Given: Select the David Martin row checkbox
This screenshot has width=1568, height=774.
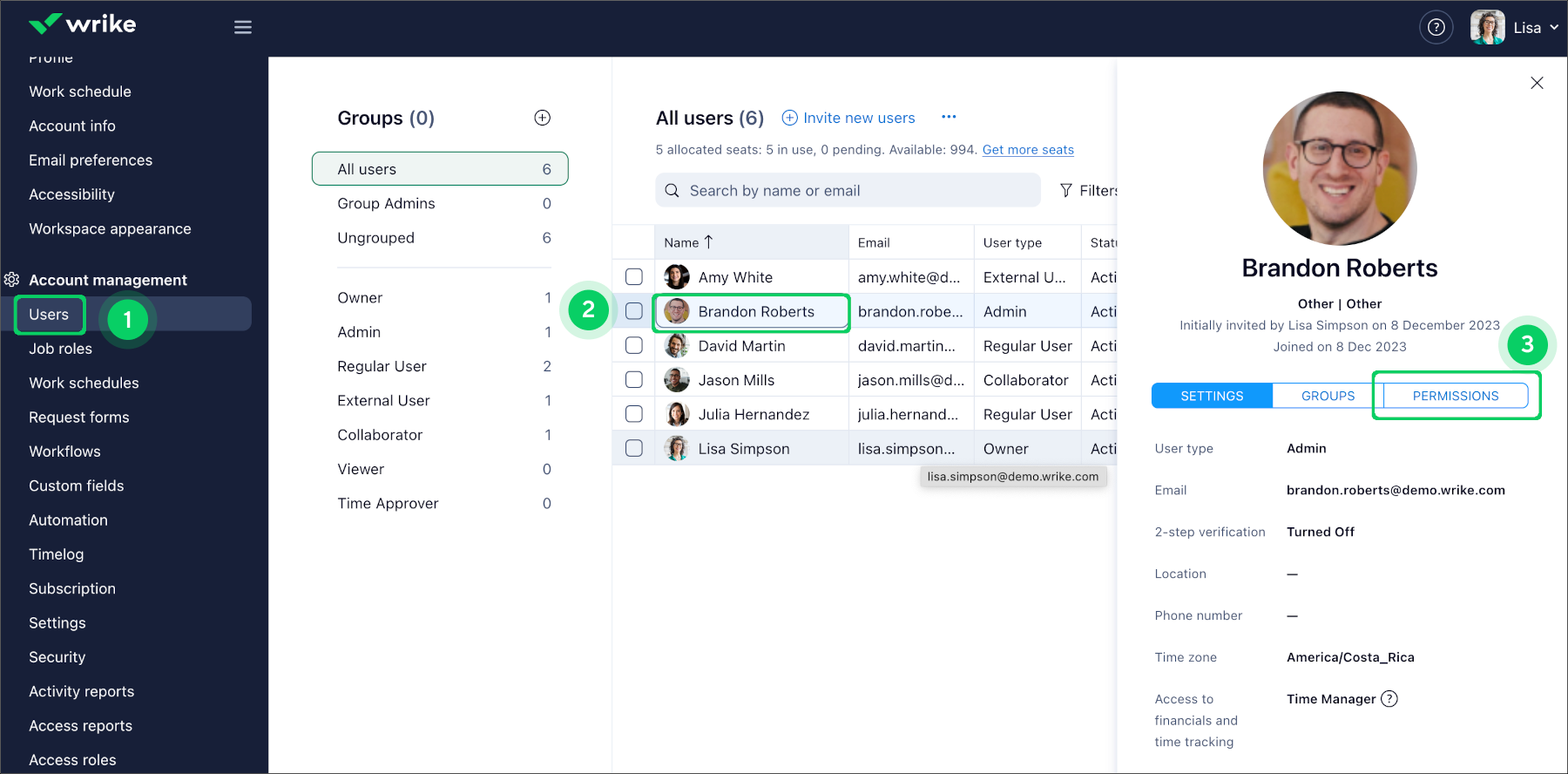Looking at the screenshot, I should click(x=634, y=346).
